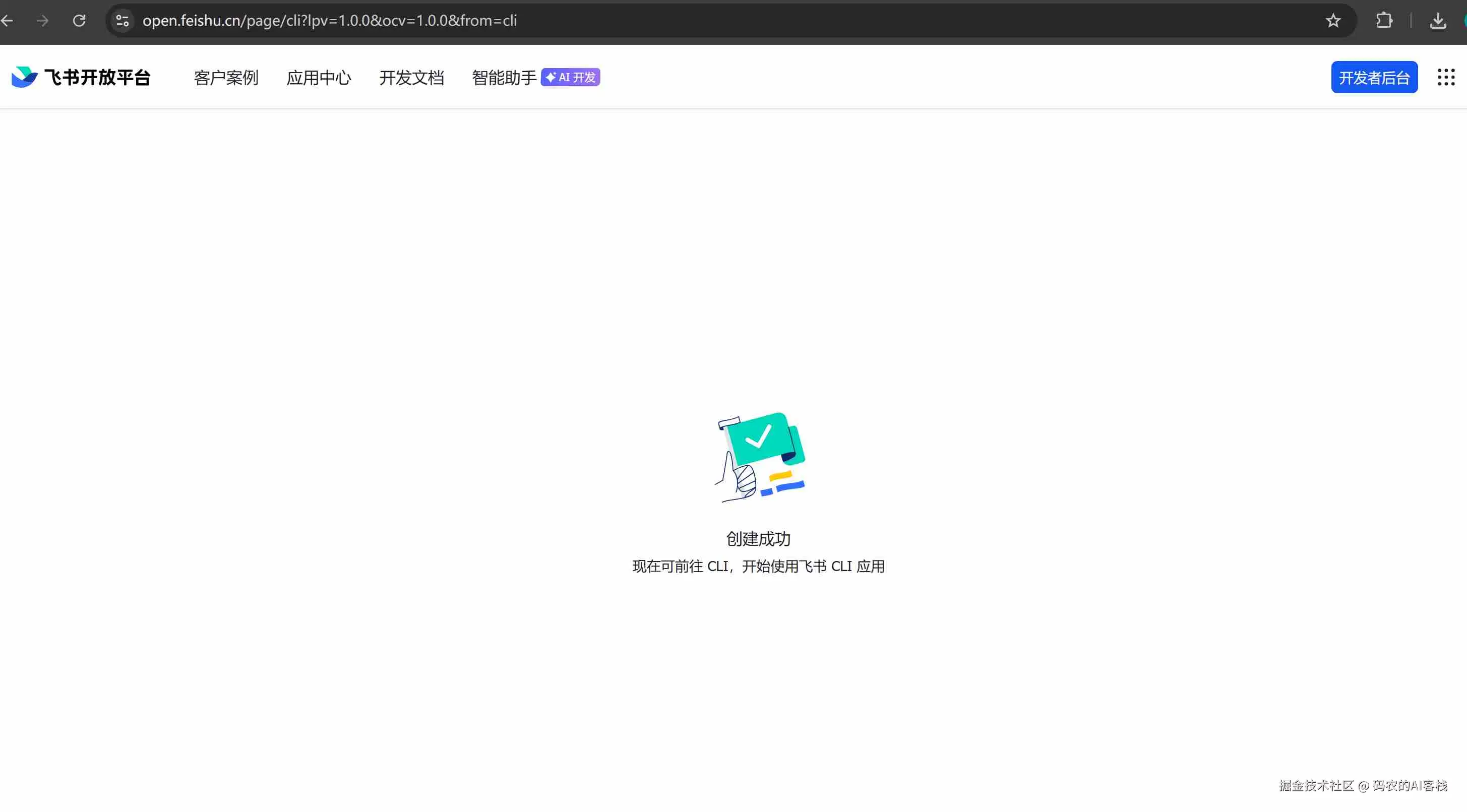Go to 飞书开放平台 home title
The height and width of the screenshot is (812, 1467).
(97, 77)
